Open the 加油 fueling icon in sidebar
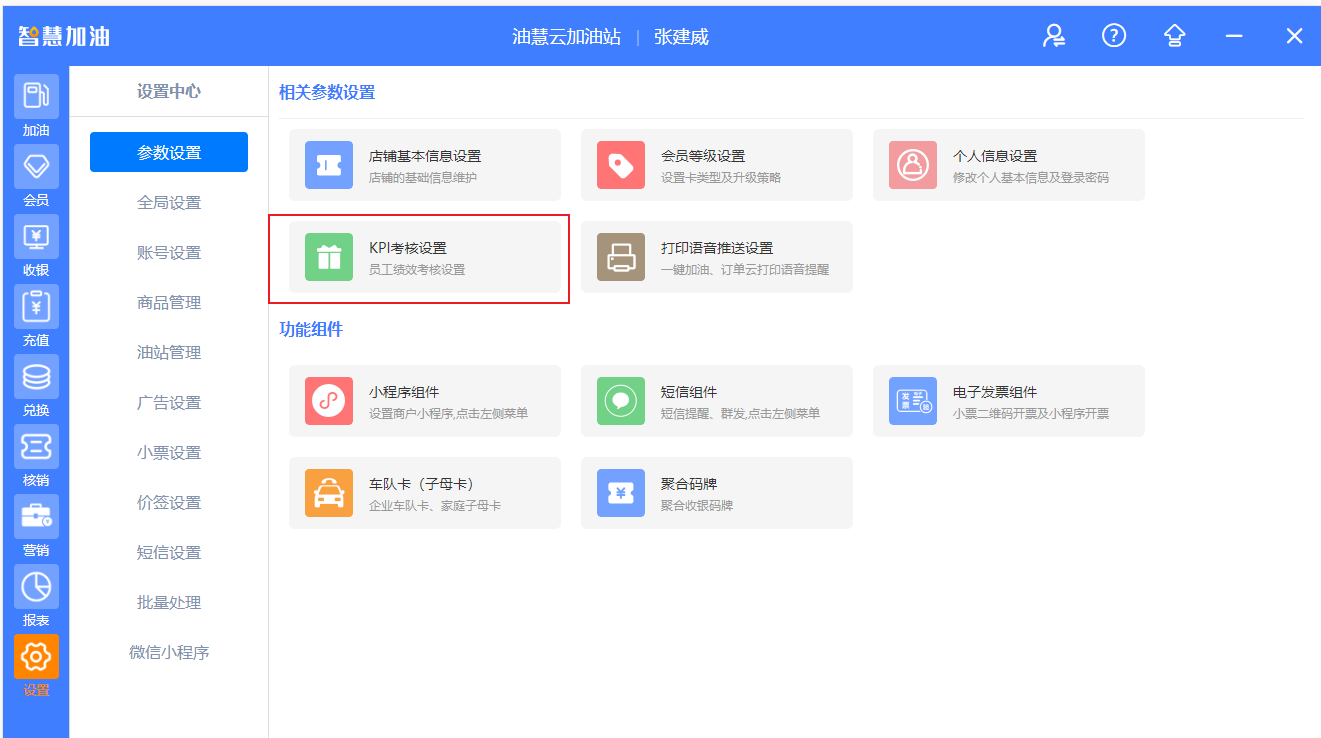 tap(36, 97)
